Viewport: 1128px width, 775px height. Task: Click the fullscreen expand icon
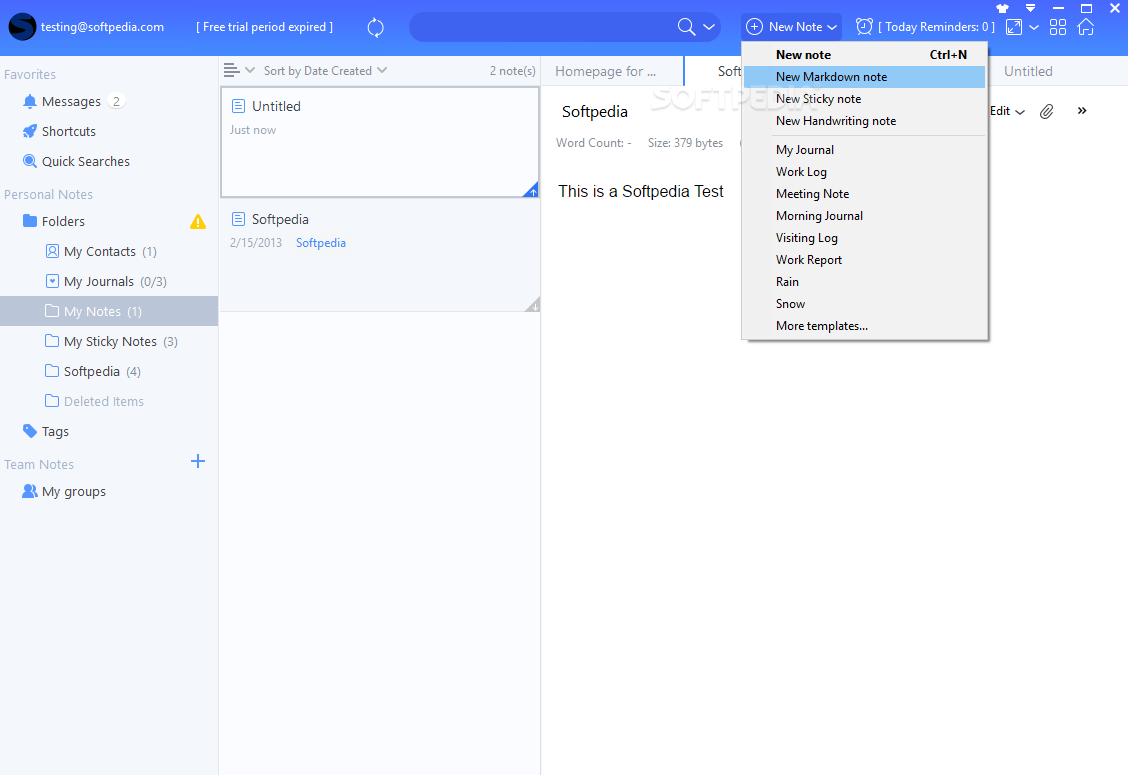pyautogui.click(x=1014, y=27)
